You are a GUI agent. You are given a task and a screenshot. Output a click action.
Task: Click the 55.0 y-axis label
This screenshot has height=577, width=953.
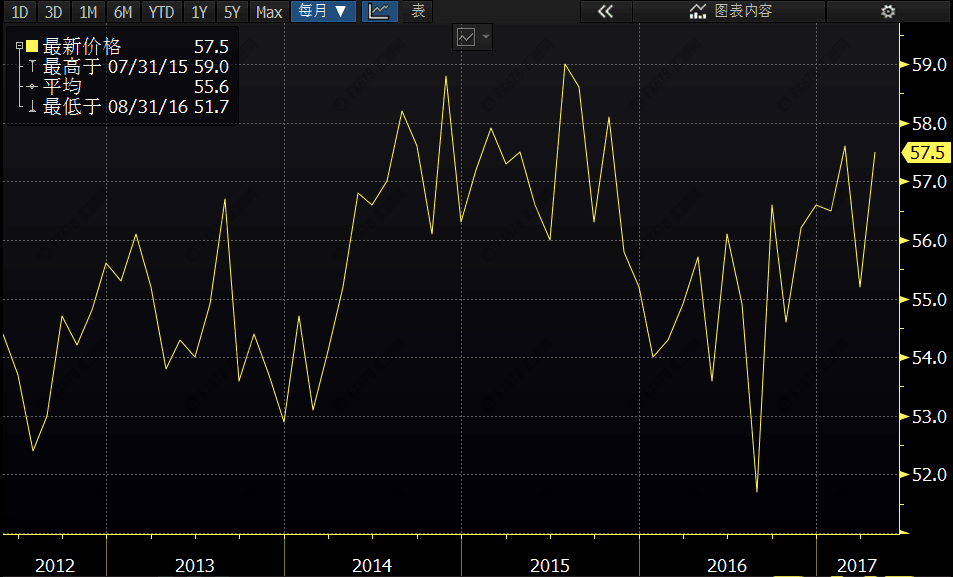(929, 299)
